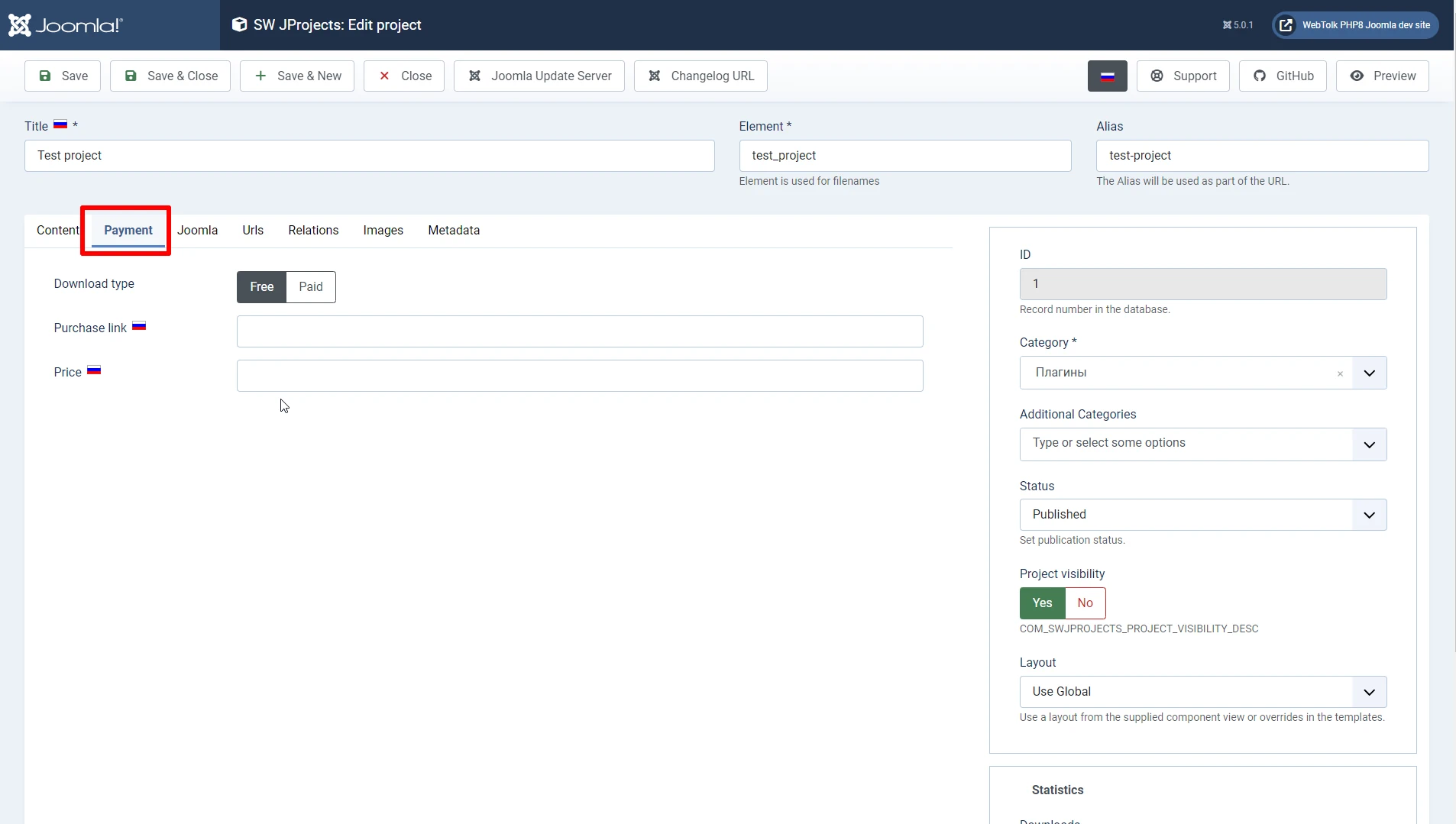Click the Russian flag next to Price label

pos(94,370)
